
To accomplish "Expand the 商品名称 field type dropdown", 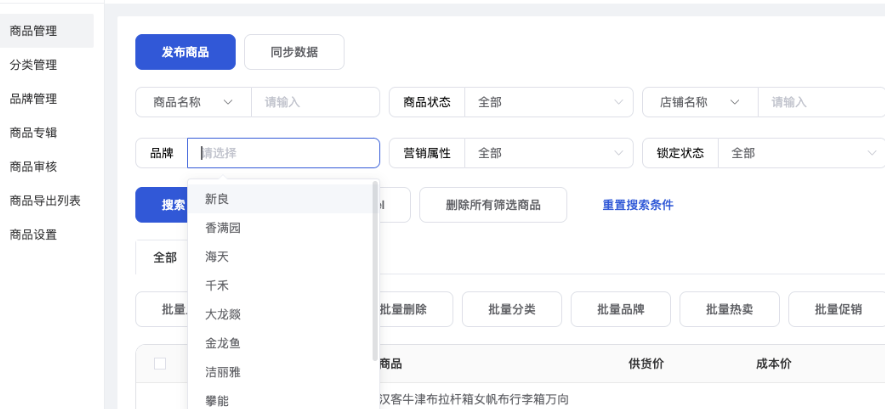I will [x=229, y=102].
